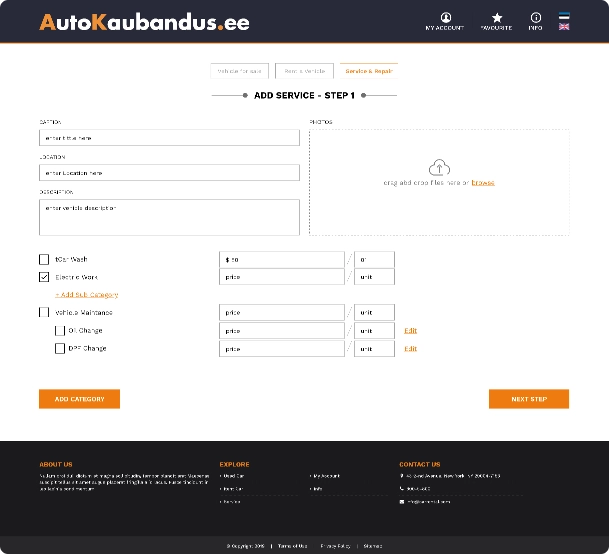The image size is (609, 554).
Task: Open the Favourite star icon
Action: 497,17
